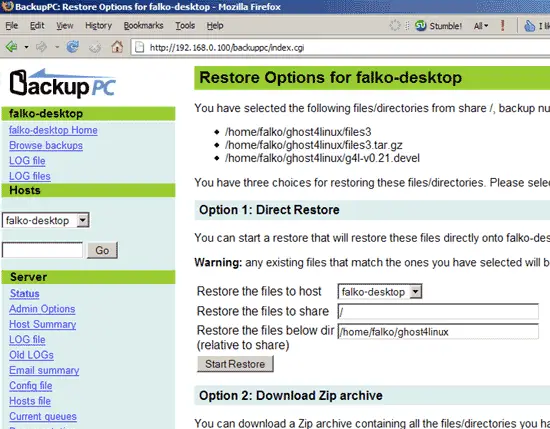
Task: Click the files3.tar.gz path entry
Action: (314, 145)
